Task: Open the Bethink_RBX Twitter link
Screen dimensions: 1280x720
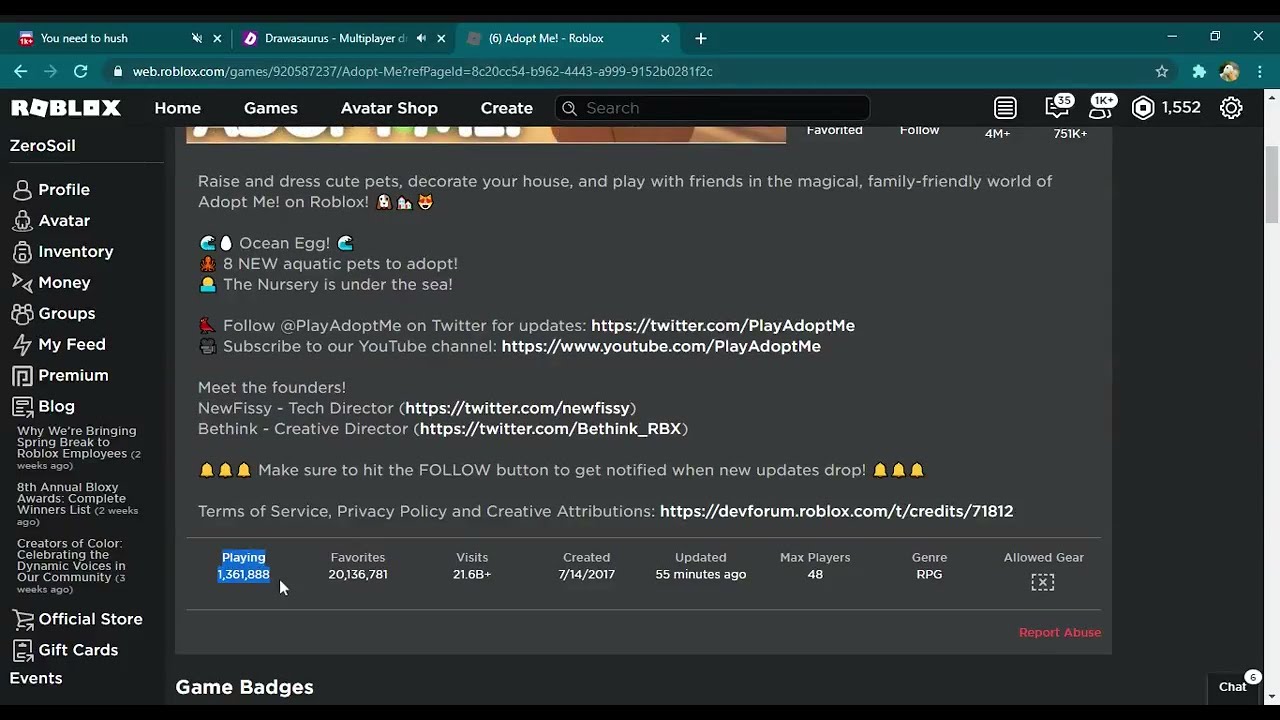Action: tap(550, 429)
